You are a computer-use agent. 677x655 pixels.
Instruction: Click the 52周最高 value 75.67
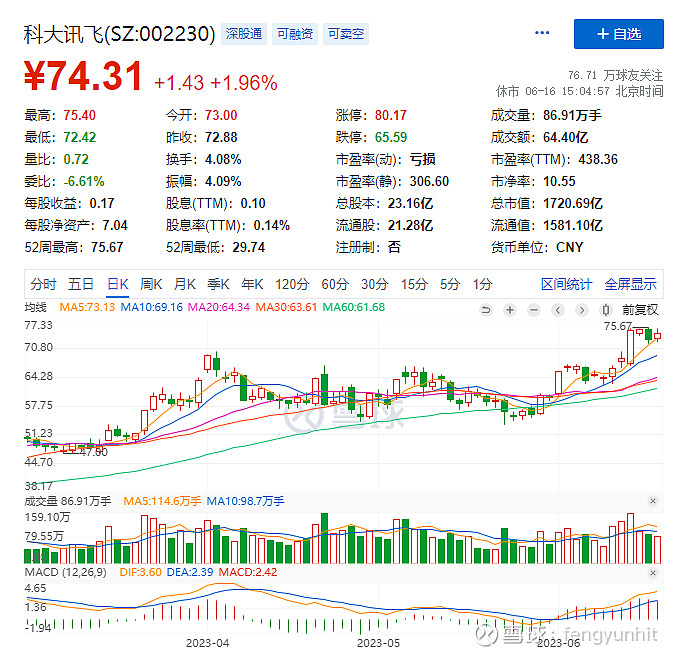pos(107,247)
